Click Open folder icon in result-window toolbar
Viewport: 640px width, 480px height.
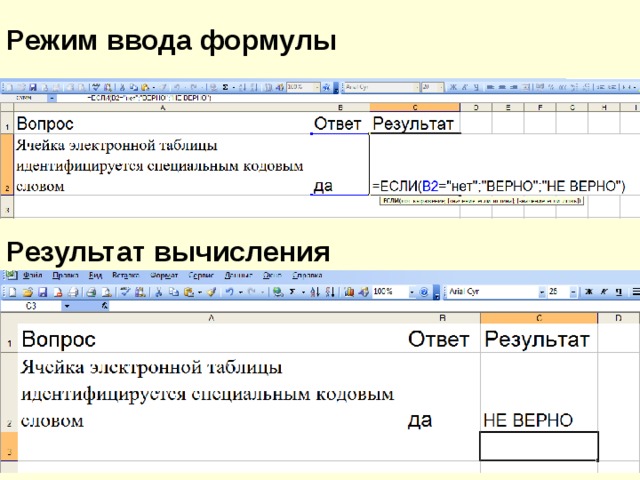(28, 292)
